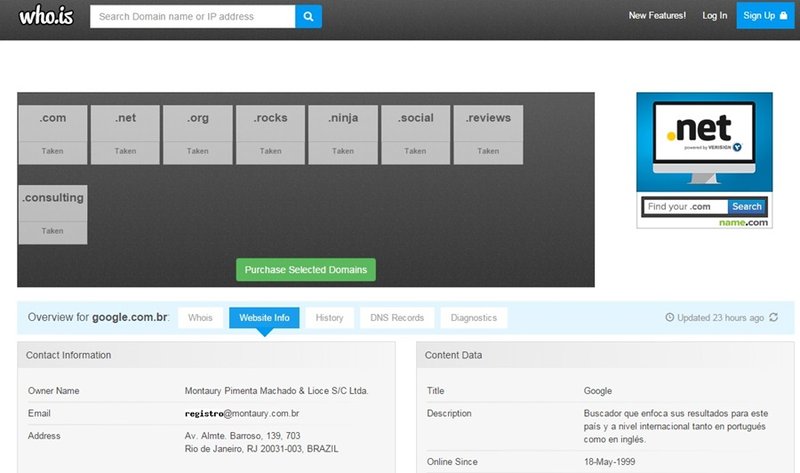
Task: Open the Log In link
Action: click(x=714, y=16)
